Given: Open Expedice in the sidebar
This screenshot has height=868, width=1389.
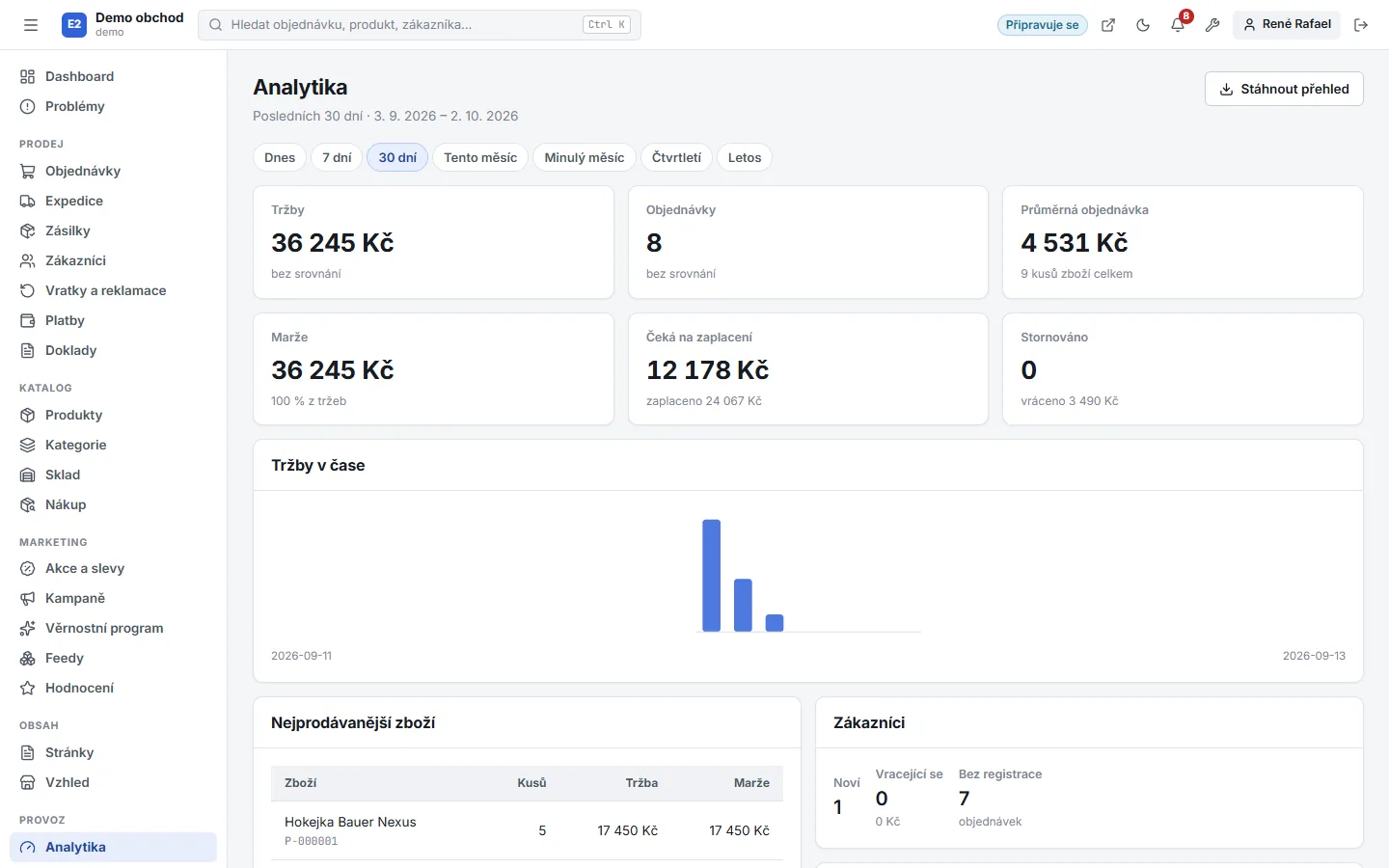Looking at the screenshot, I should (113, 201).
